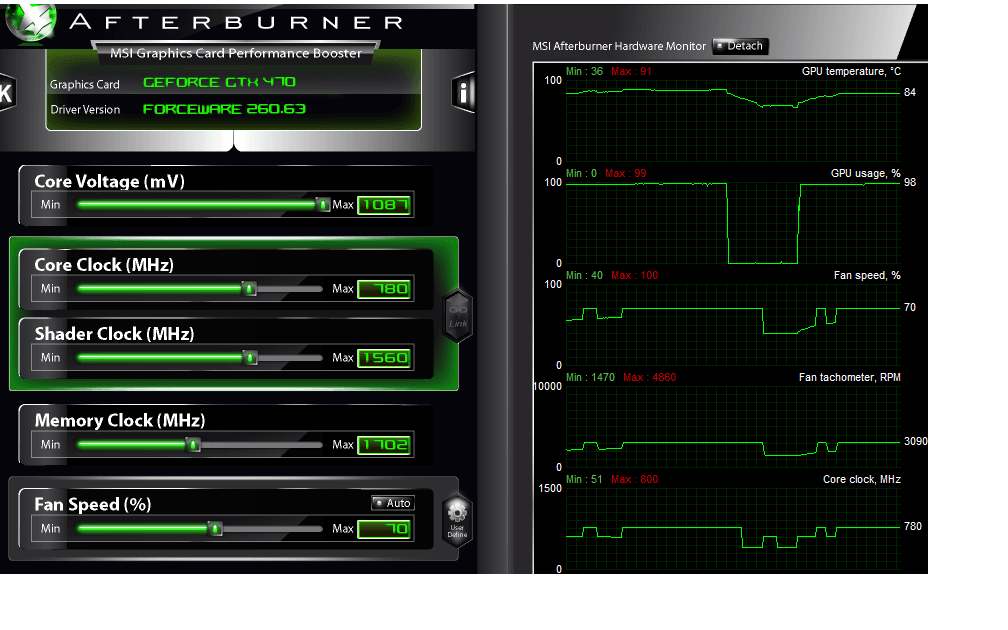Edit the Core Voltage value 1087
Screen dimensions: 1008x630
pos(384,205)
